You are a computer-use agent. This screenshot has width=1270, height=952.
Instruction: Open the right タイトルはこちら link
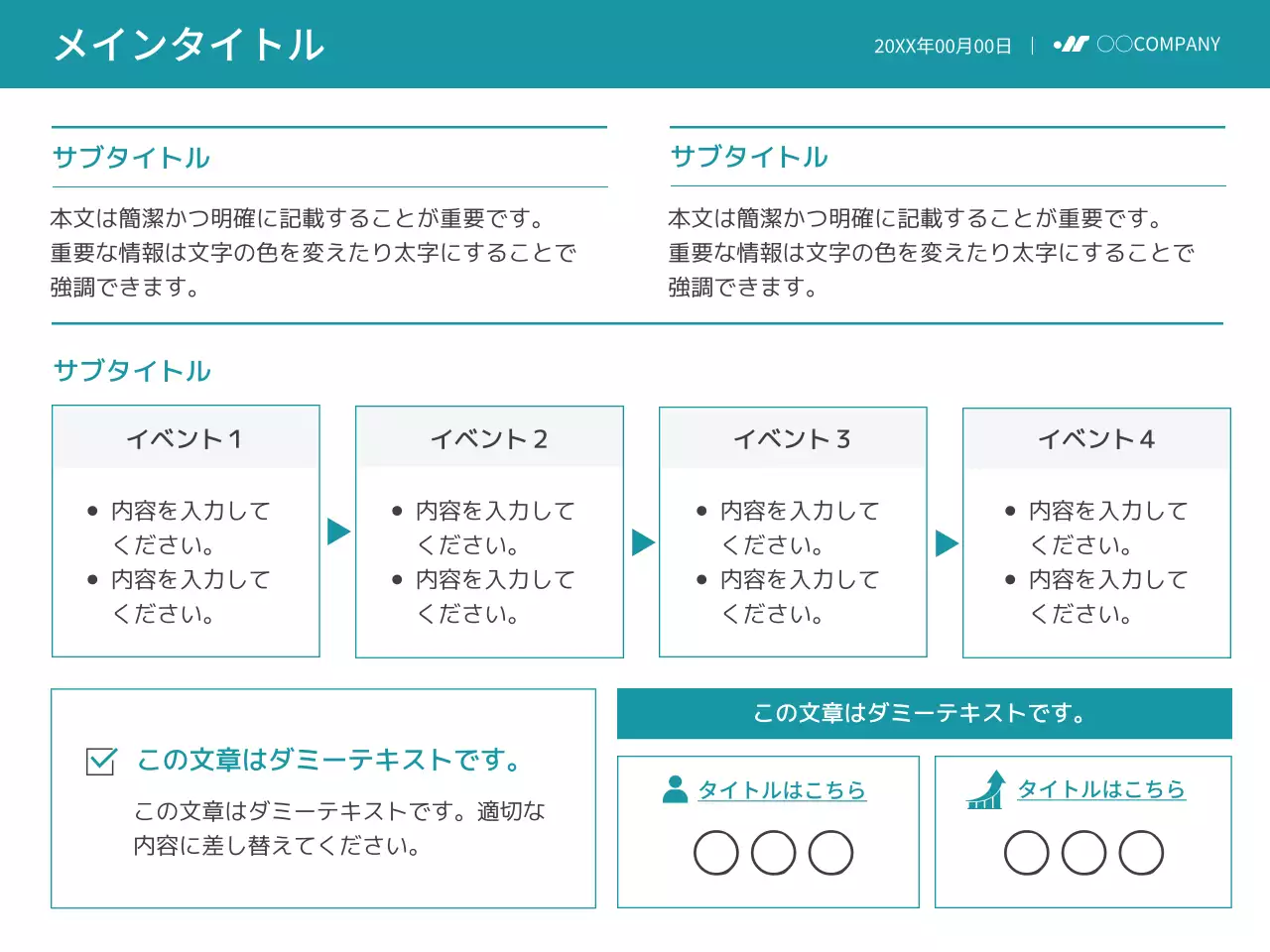tap(1101, 790)
